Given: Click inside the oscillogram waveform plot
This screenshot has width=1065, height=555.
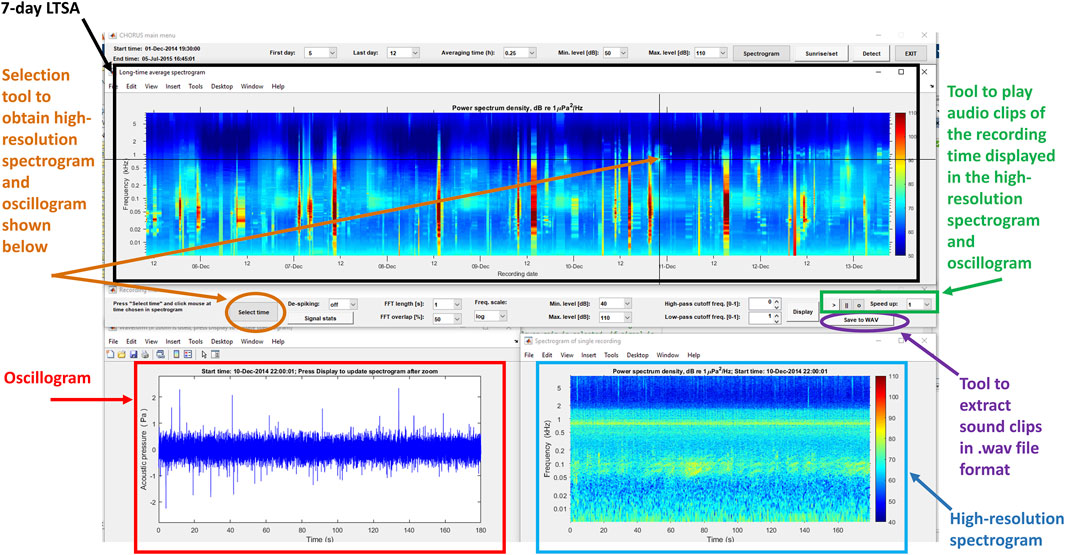Looking at the screenshot, I should 320,450.
